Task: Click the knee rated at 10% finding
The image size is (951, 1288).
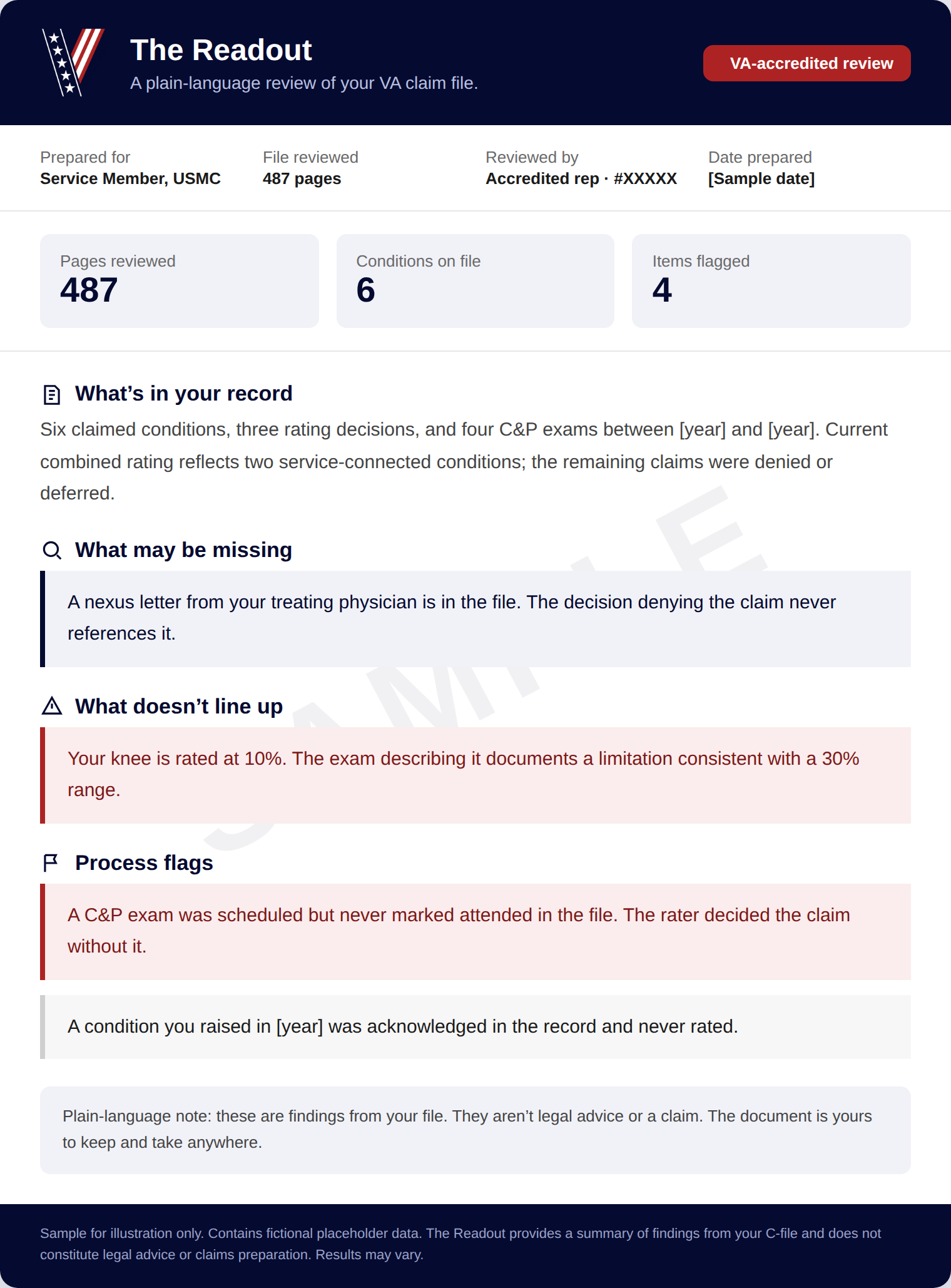Action: point(475,775)
